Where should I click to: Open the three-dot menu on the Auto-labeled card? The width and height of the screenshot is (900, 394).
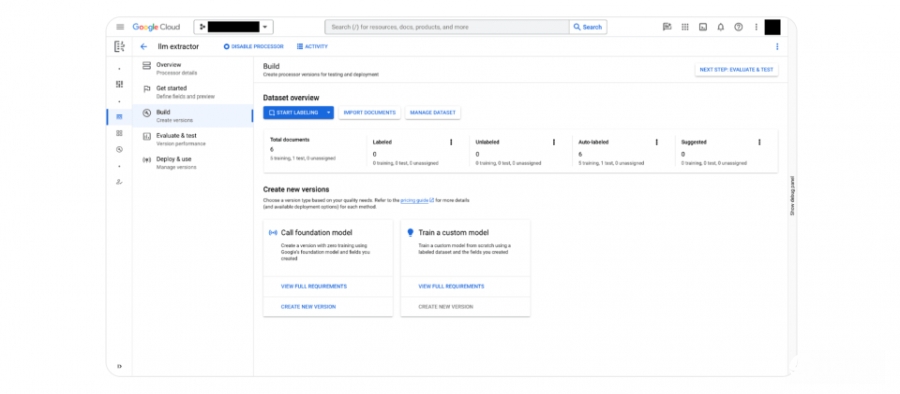tap(657, 142)
